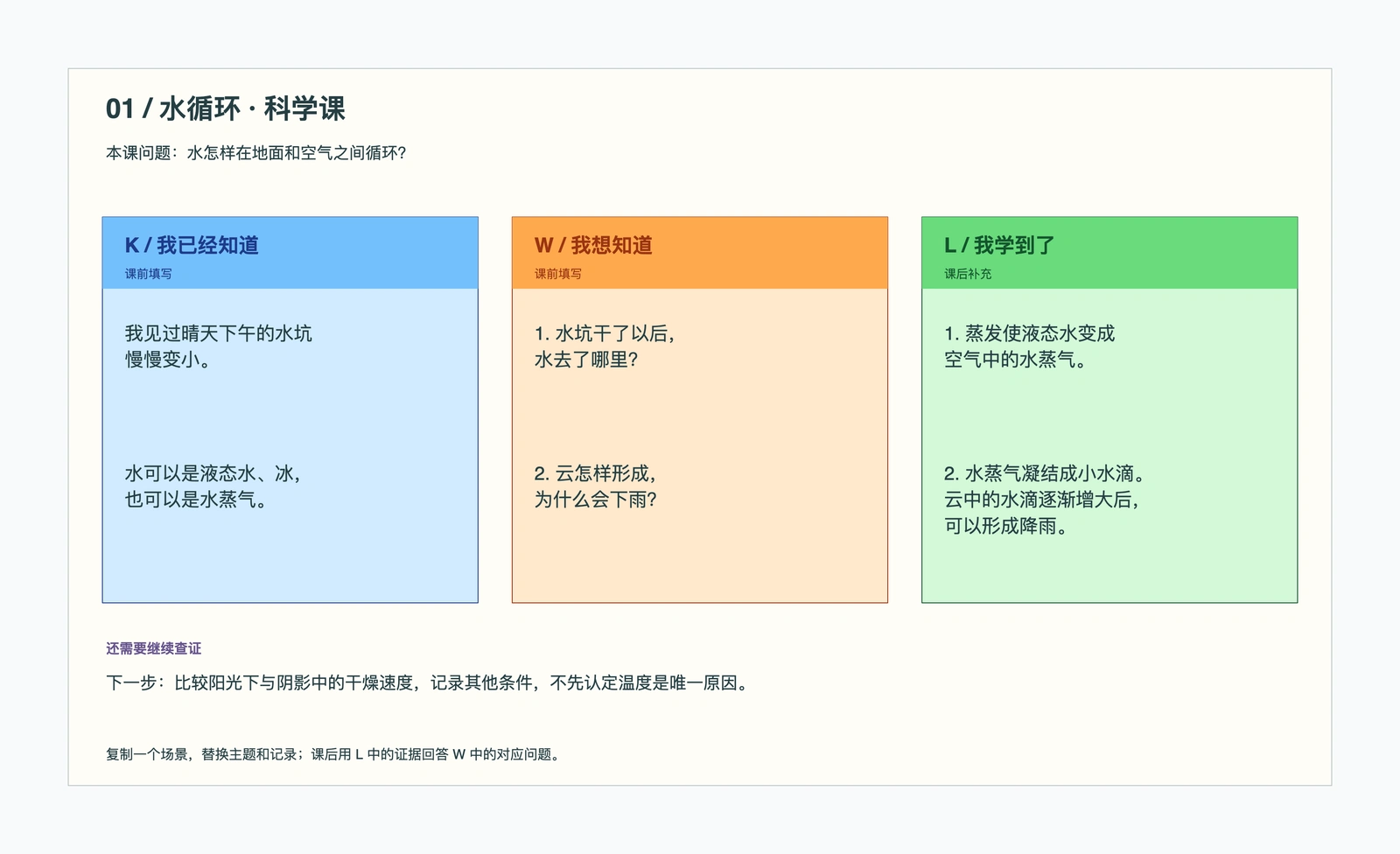The height and width of the screenshot is (854, 1400).
Task: Select the title '01 / 水循环 · 科学课'
Action: point(226,108)
